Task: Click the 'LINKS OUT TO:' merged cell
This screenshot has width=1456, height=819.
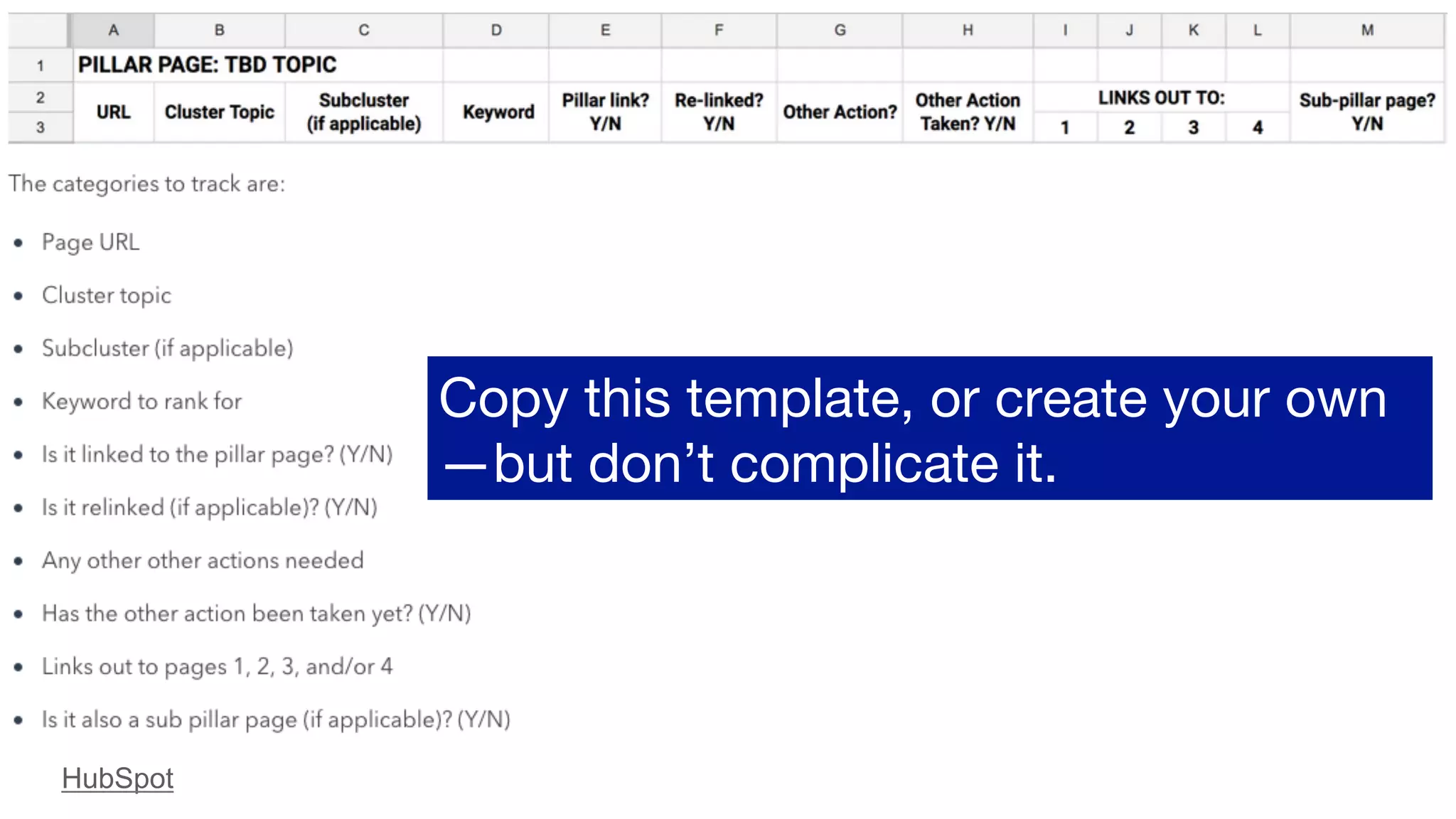Action: [x=1161, y=97]
